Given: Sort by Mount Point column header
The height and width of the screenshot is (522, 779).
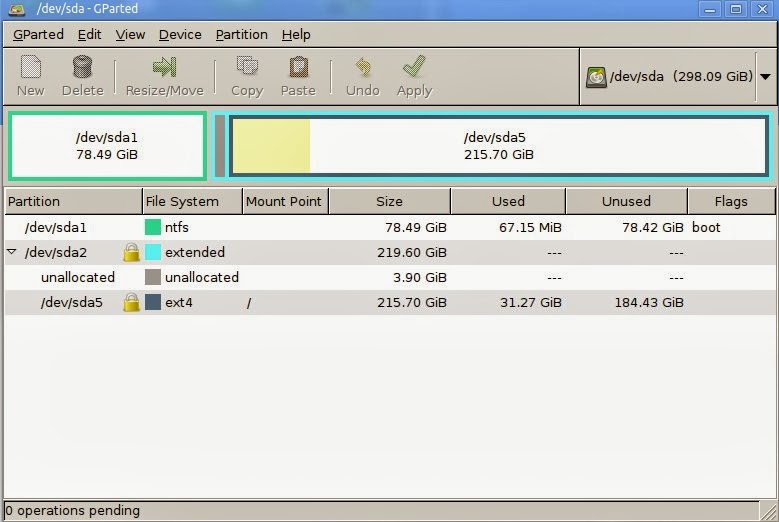Looking at the screenshot, I should [x=286, y=201].
